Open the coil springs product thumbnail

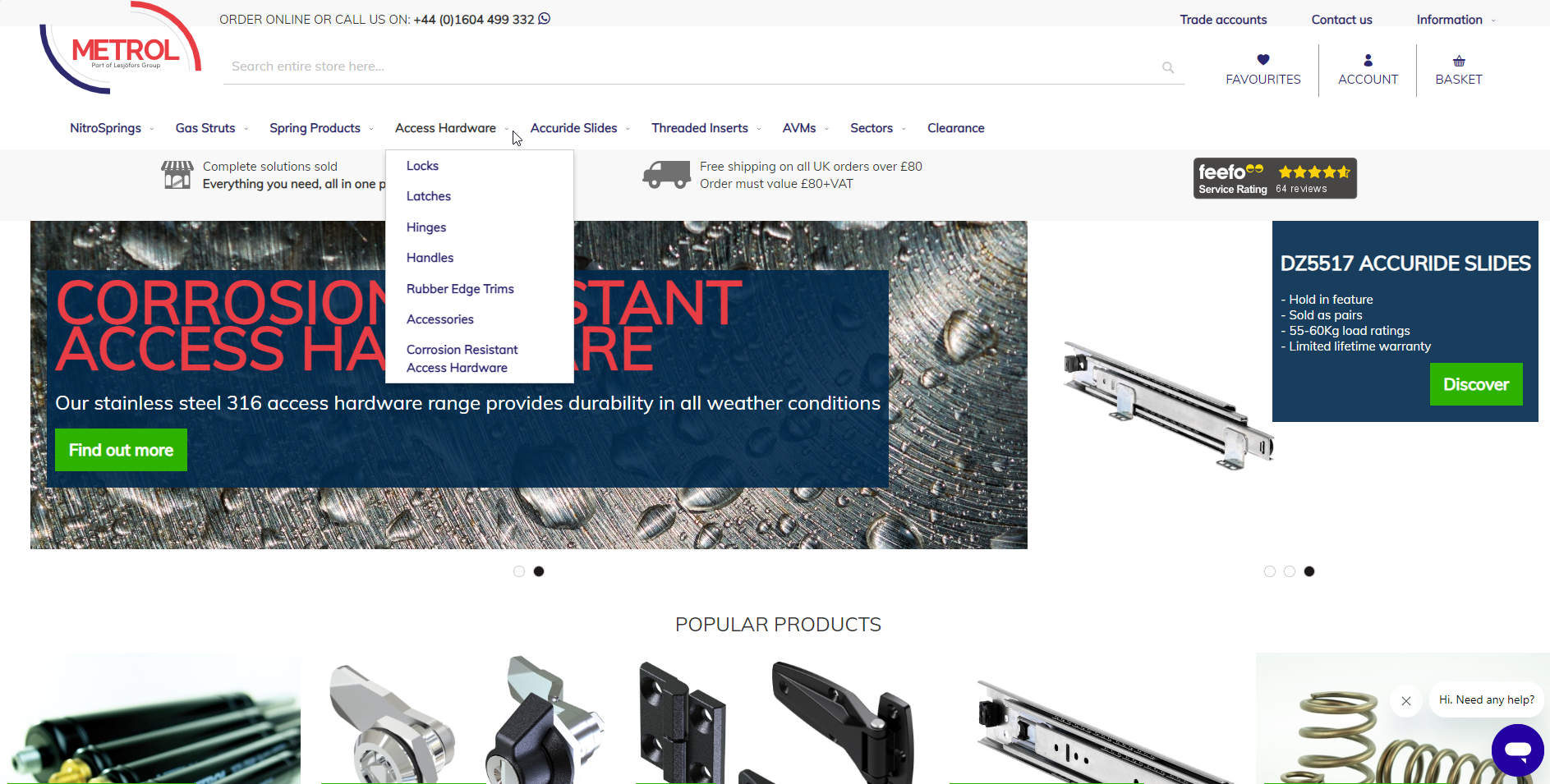tap(1403, 718)
